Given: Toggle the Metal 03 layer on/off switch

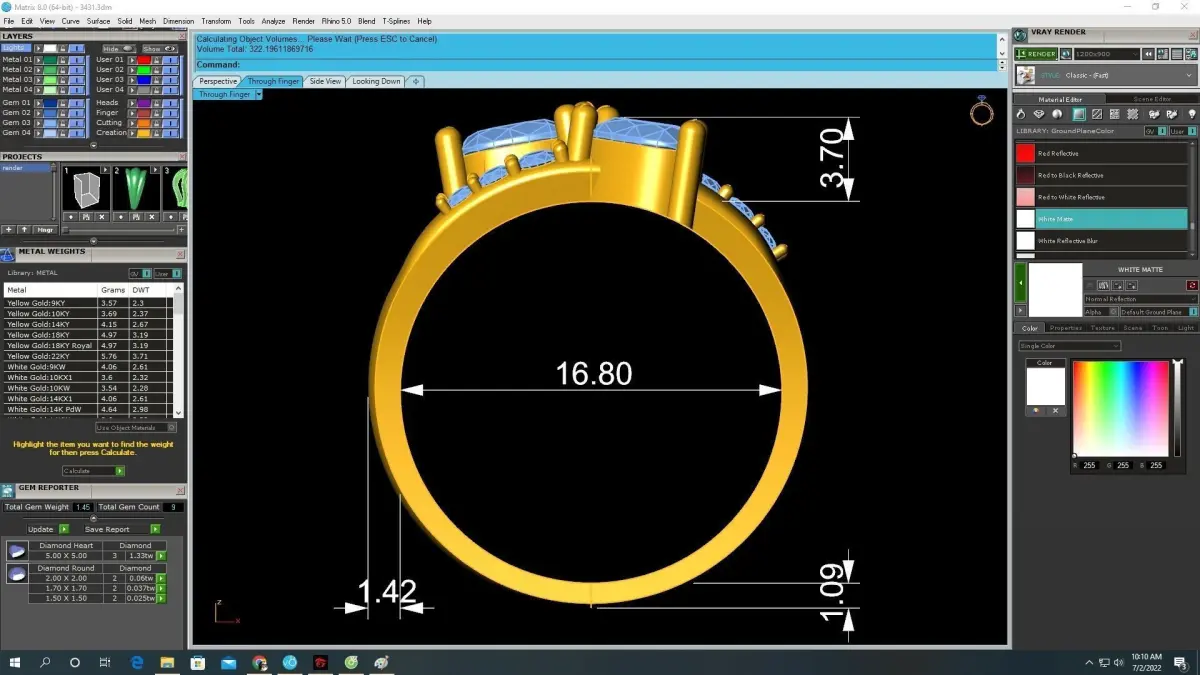Looking at the screenshot, I should tap(77, 80).
